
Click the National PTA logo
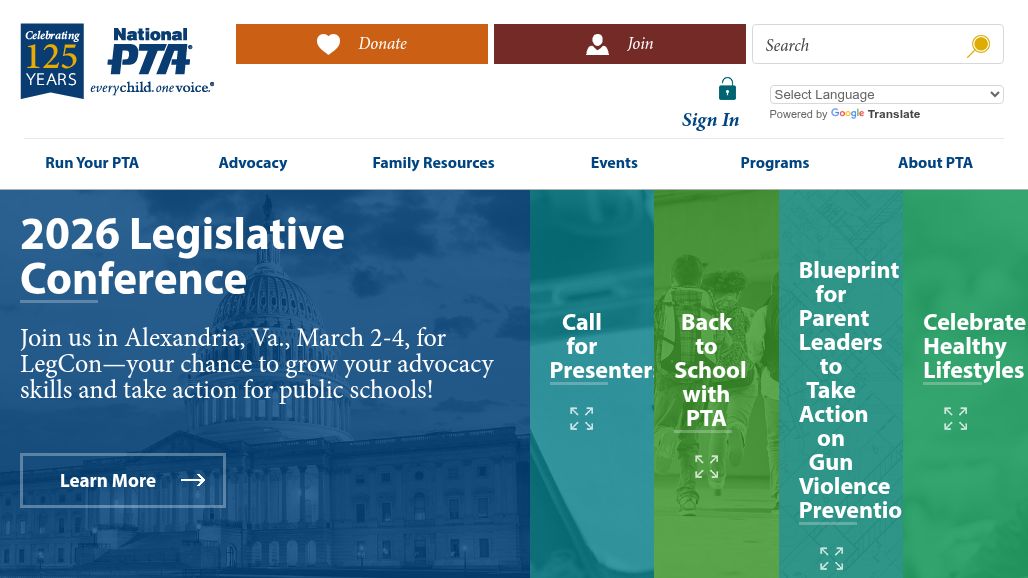[x=151, y=61]
